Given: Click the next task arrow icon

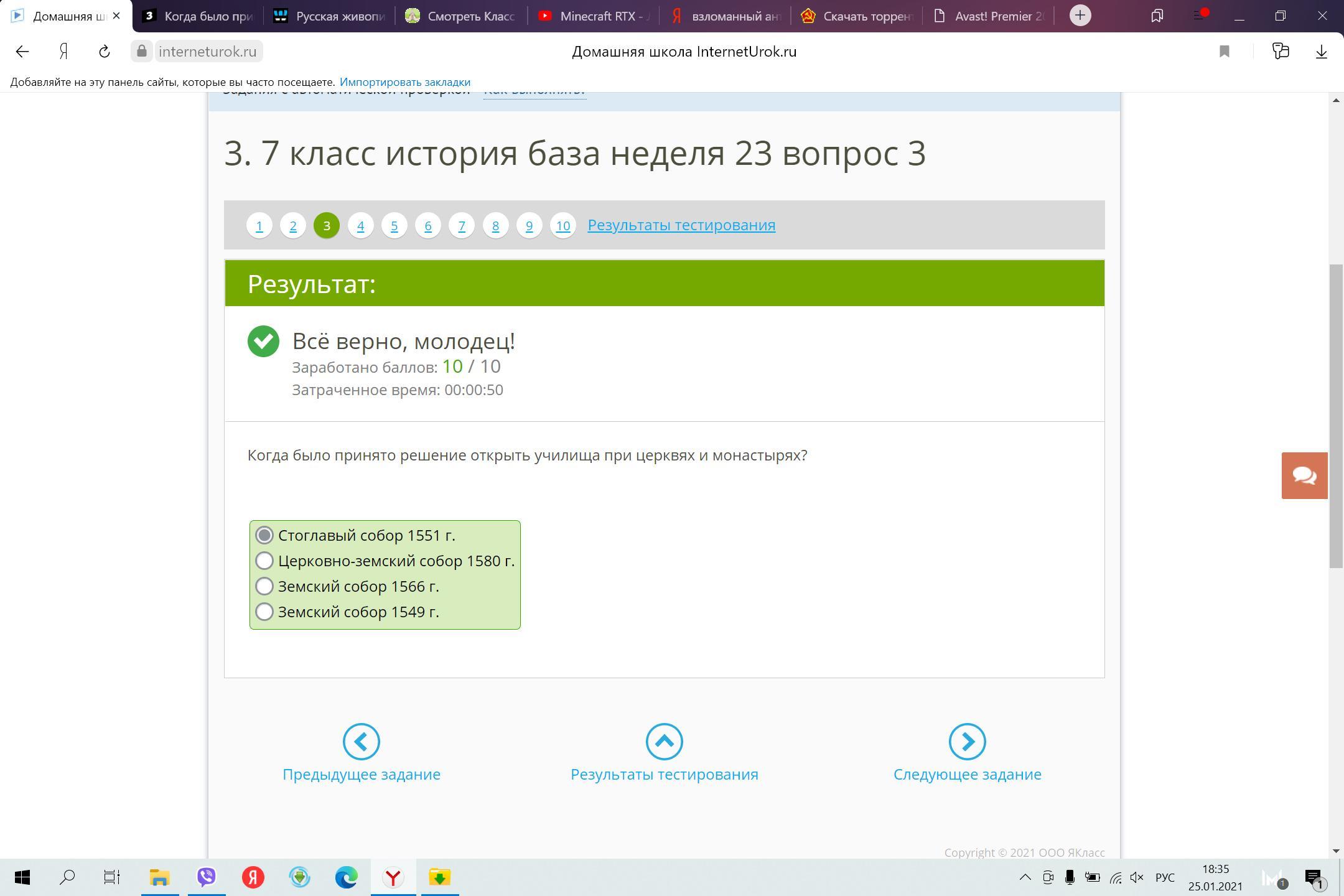Looking at the screenshot, I should (967, 741).
